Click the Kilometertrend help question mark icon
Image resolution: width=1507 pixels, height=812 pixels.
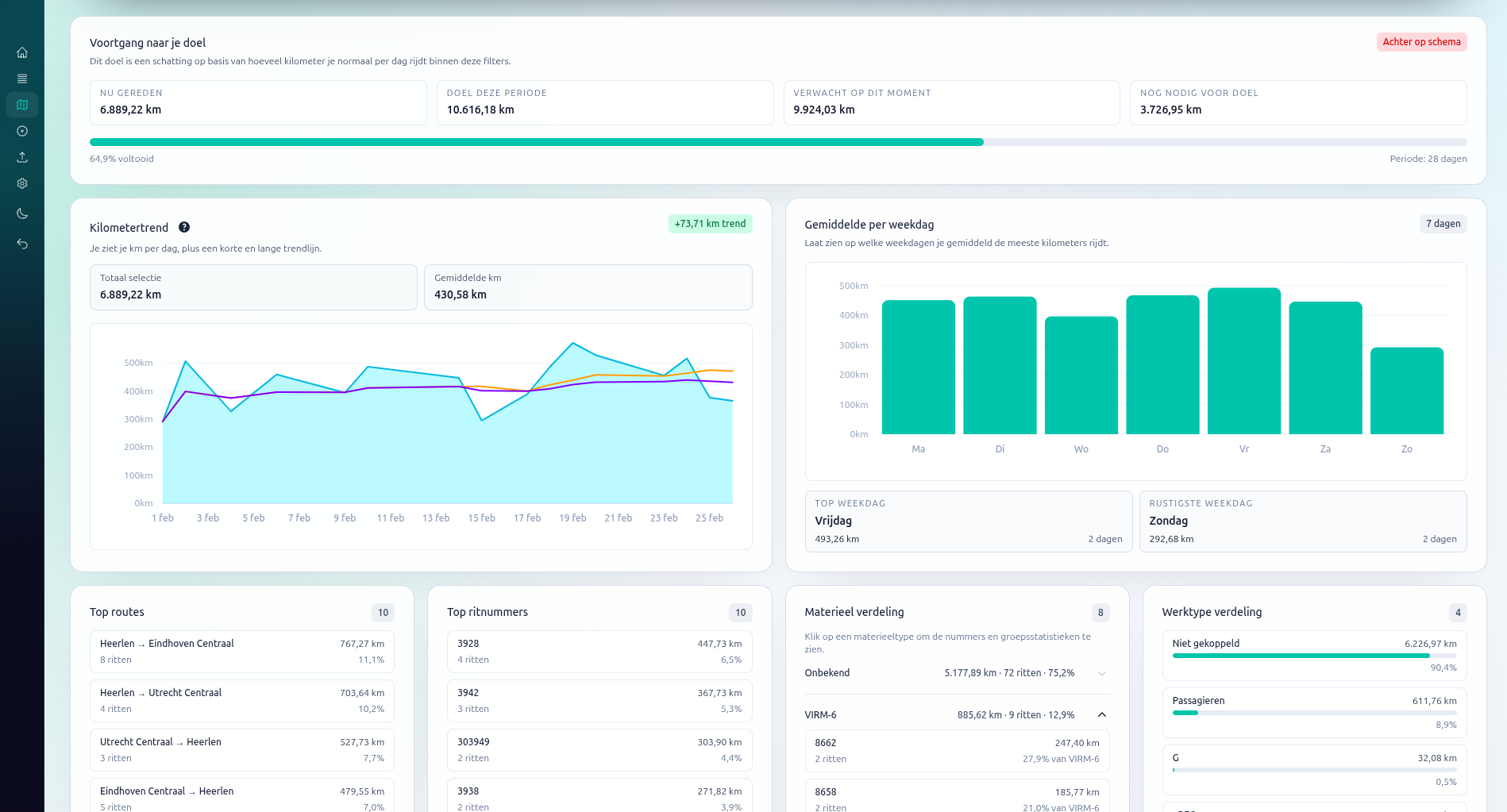click(x=184, y=227)
